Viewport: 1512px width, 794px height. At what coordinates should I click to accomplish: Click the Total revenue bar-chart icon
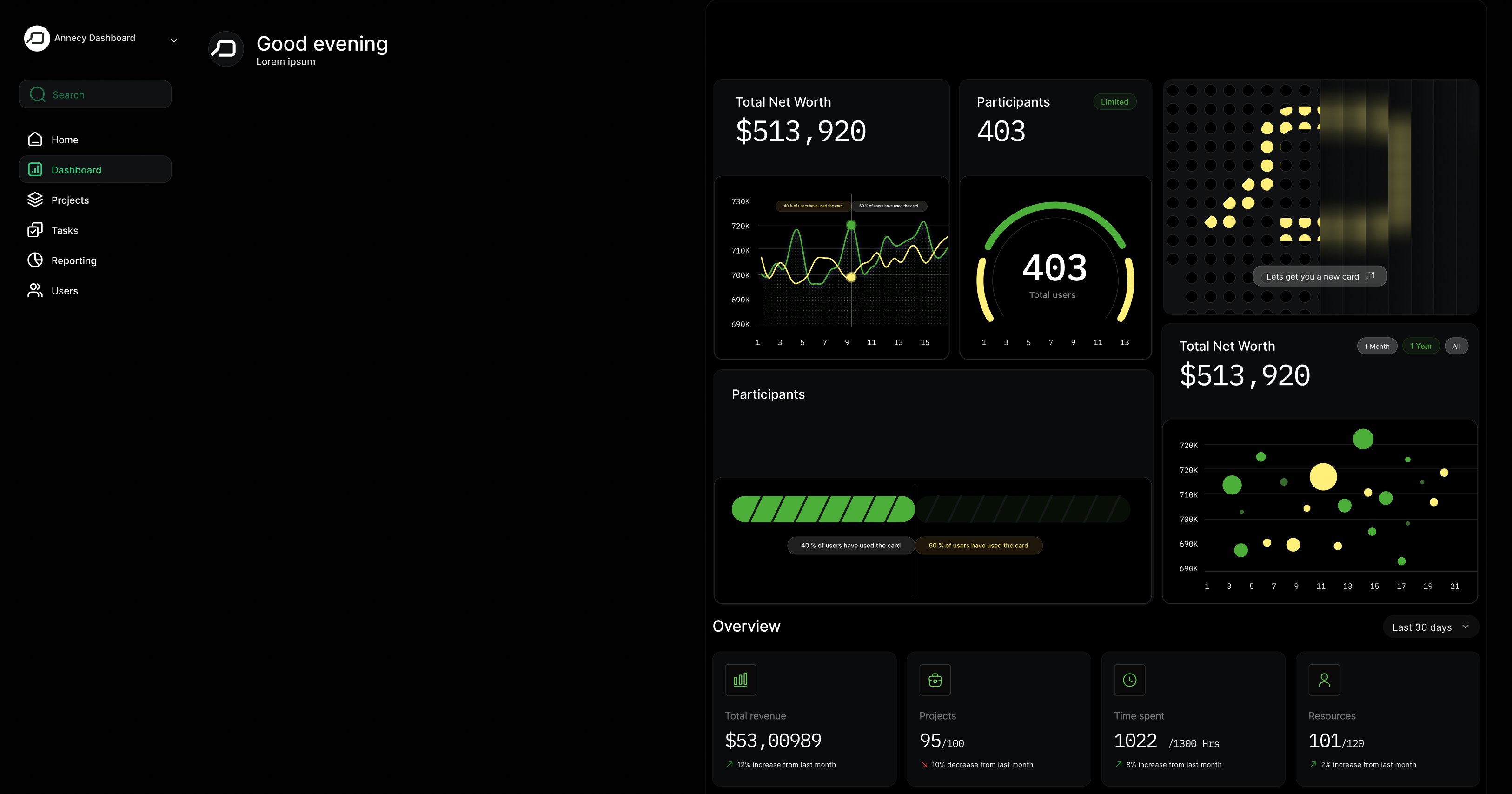click(x=740, y=680)
